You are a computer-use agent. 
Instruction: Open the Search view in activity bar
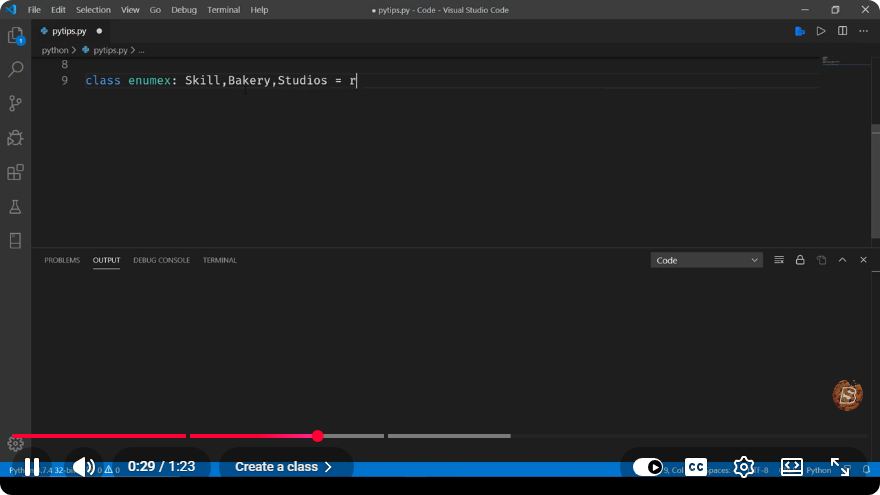click(15, 69)
